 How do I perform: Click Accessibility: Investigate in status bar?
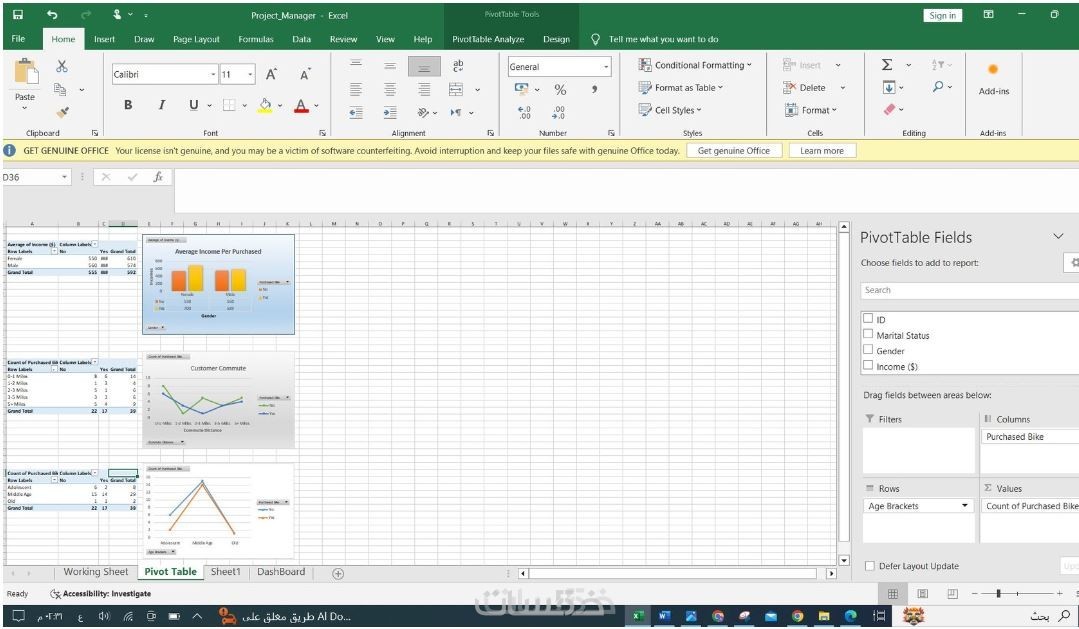(100, 593)
